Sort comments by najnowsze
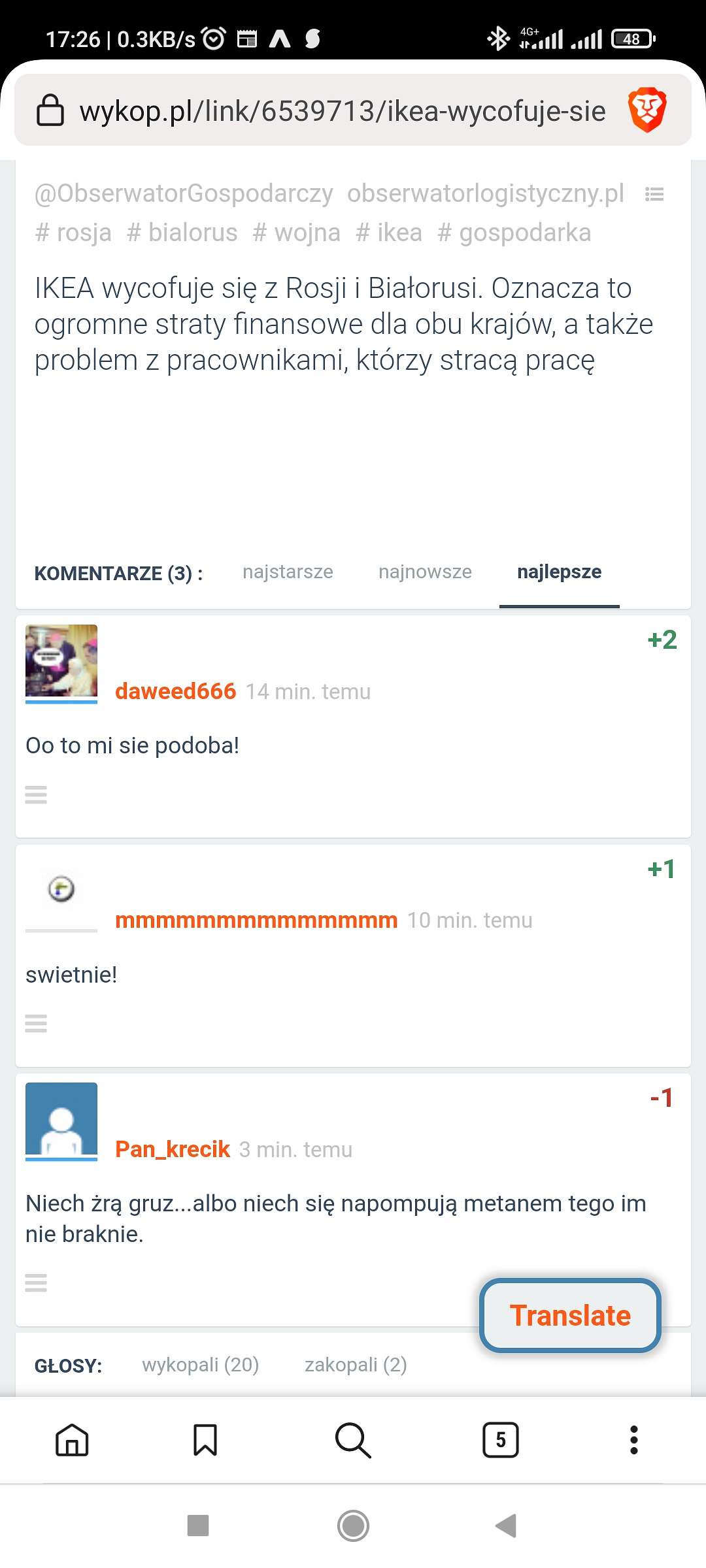 tap(425, 572)
